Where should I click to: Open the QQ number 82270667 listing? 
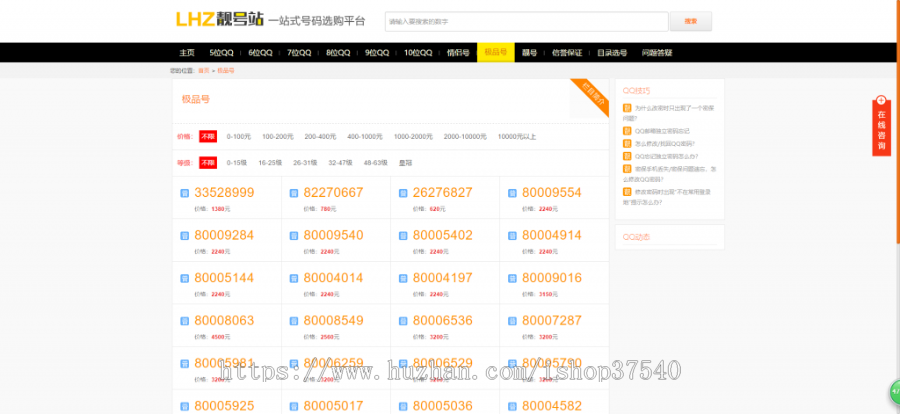point(333,192)
